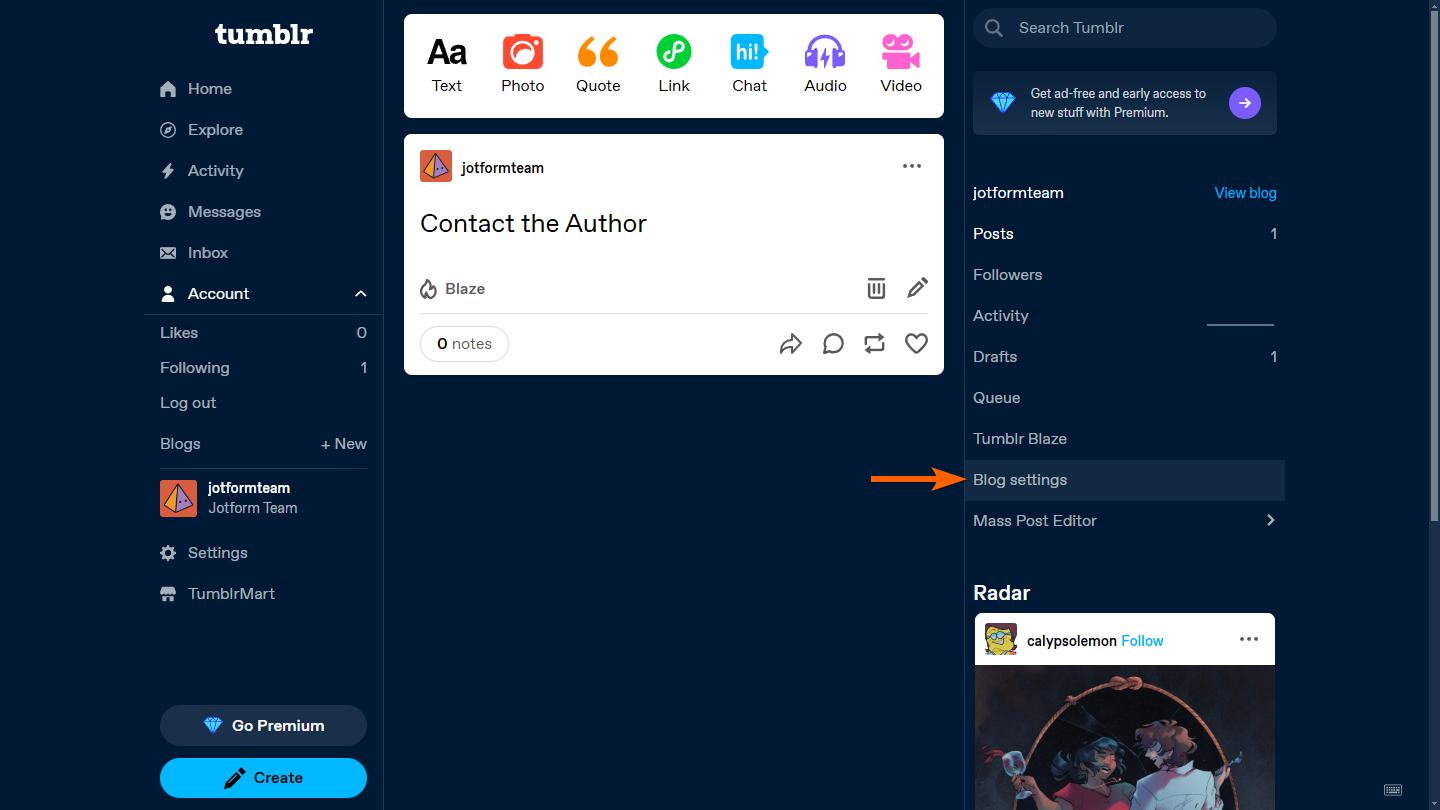Add a new blog with + New
Viewport: 1440px width, 810px height.
pyautogui.click(x=344, y=444)
